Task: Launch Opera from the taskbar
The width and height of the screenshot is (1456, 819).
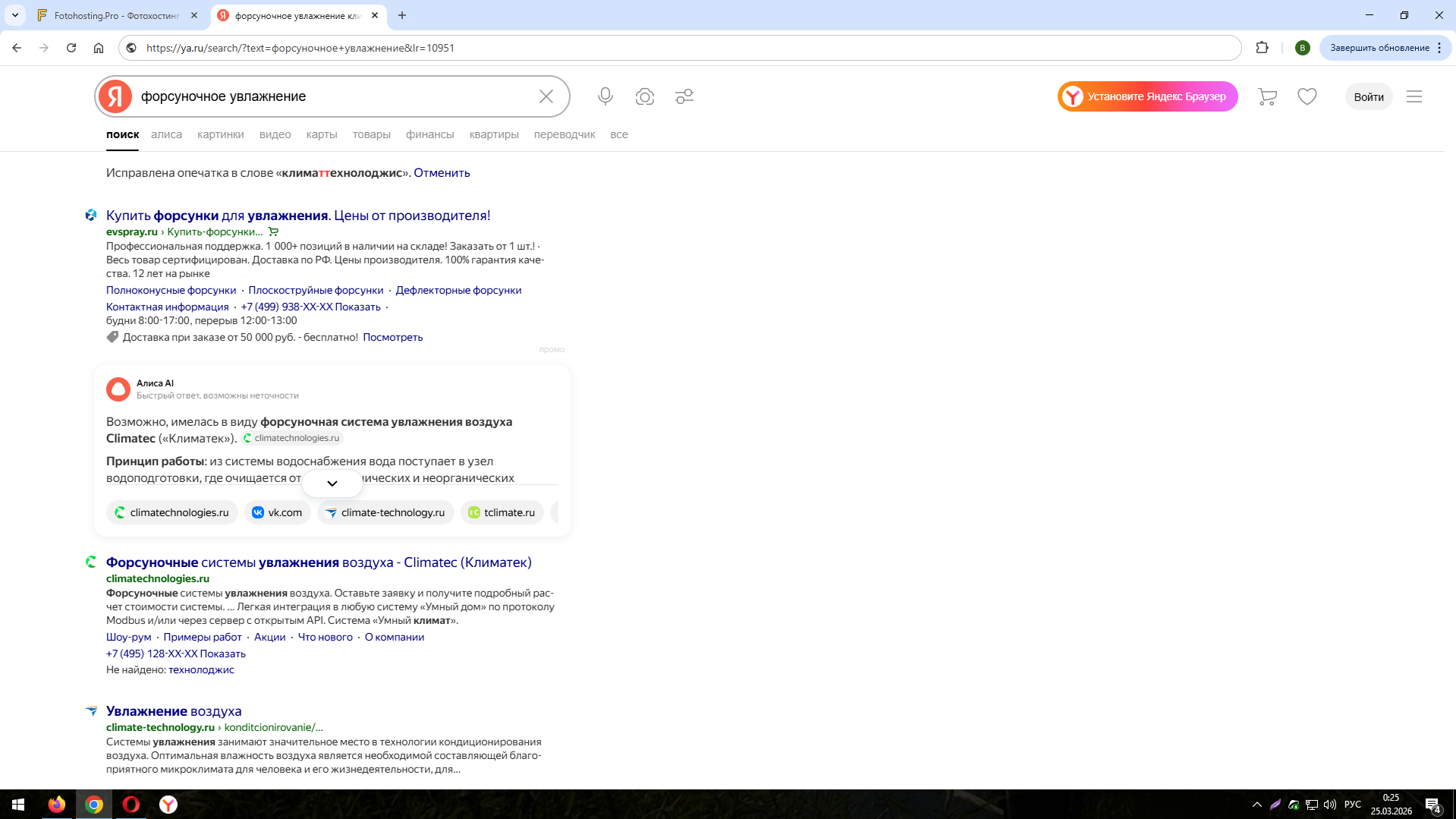Action: [x=131, y=805]
